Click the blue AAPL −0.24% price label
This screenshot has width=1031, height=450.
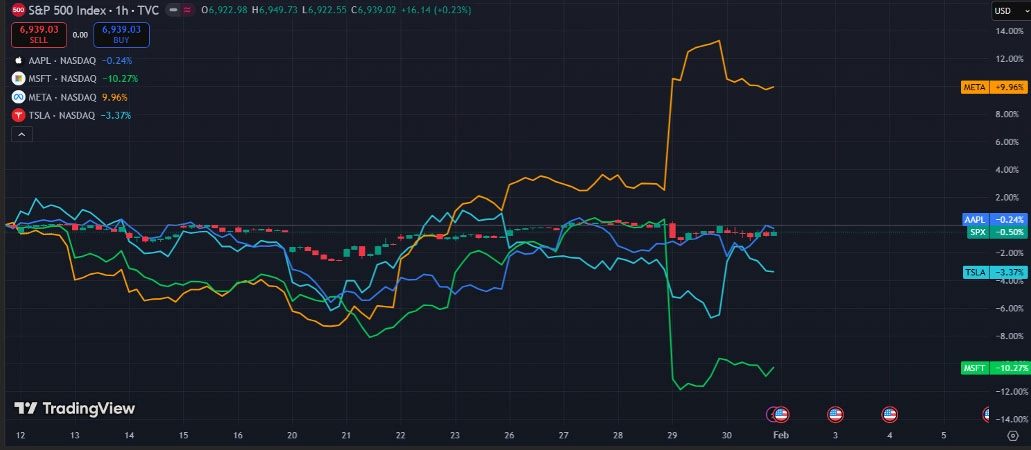(x=994, y=220)
